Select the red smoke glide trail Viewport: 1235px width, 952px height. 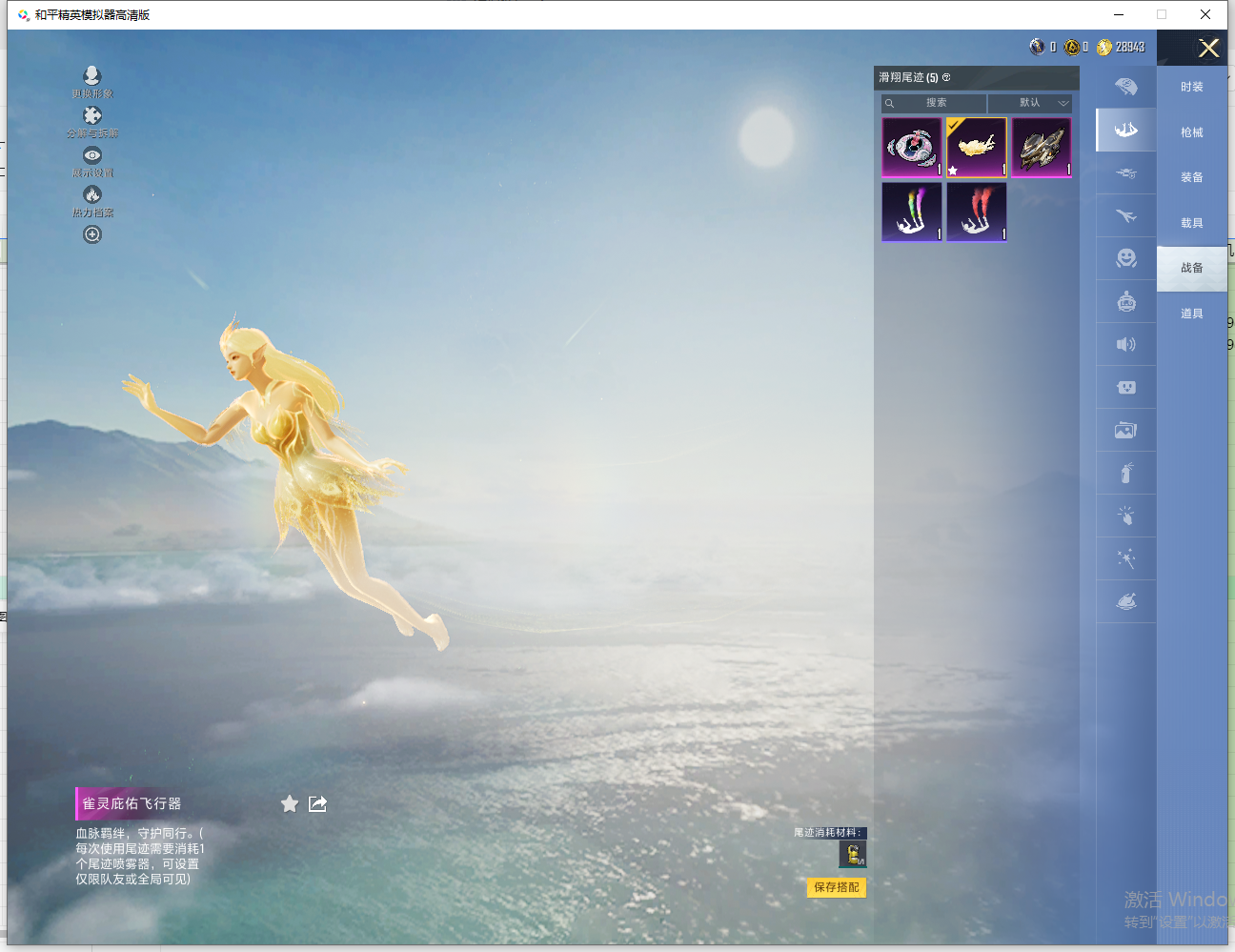[x=977, y=212]
